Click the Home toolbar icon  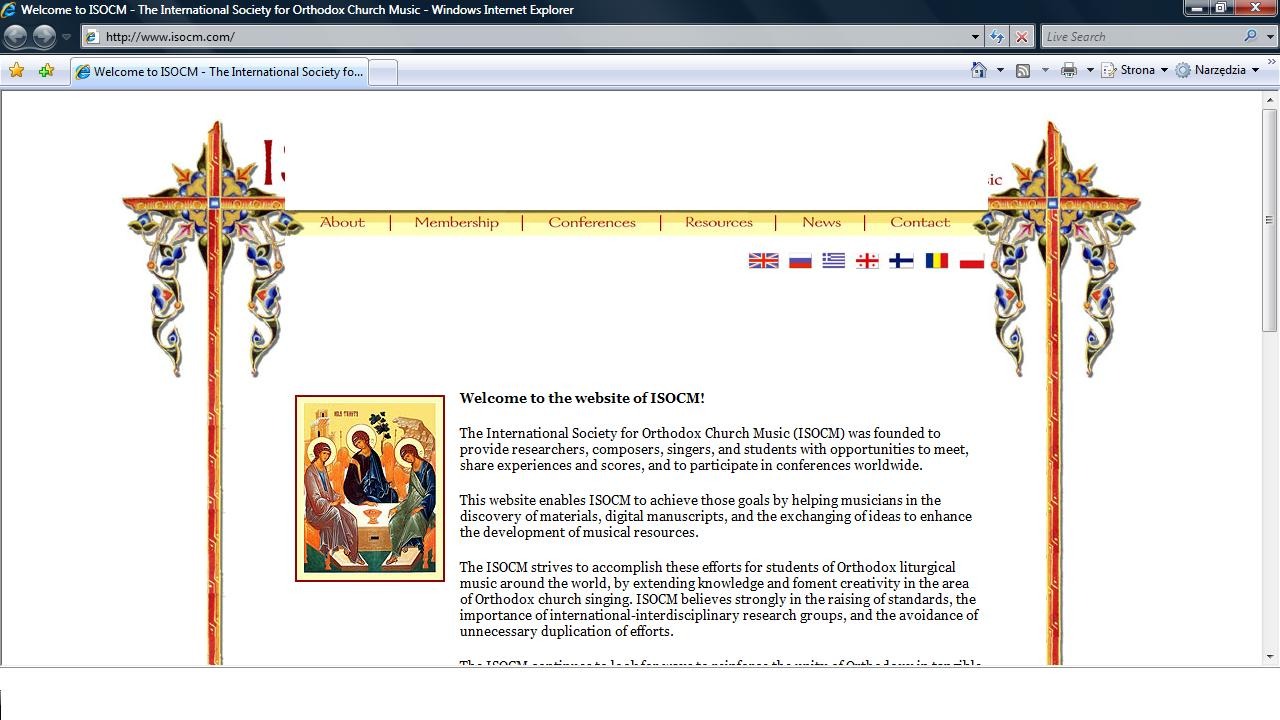pos(979,70)
